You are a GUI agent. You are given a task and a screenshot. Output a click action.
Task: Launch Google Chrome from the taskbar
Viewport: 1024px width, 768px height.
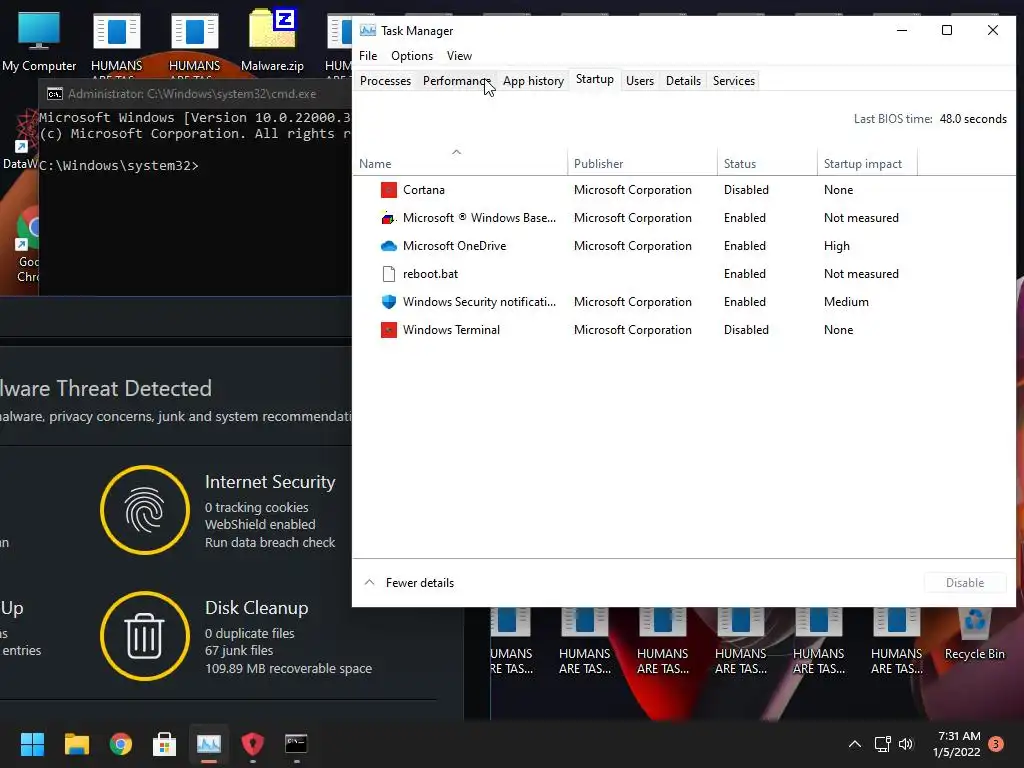pyautogui.click(x=121, y=744)
